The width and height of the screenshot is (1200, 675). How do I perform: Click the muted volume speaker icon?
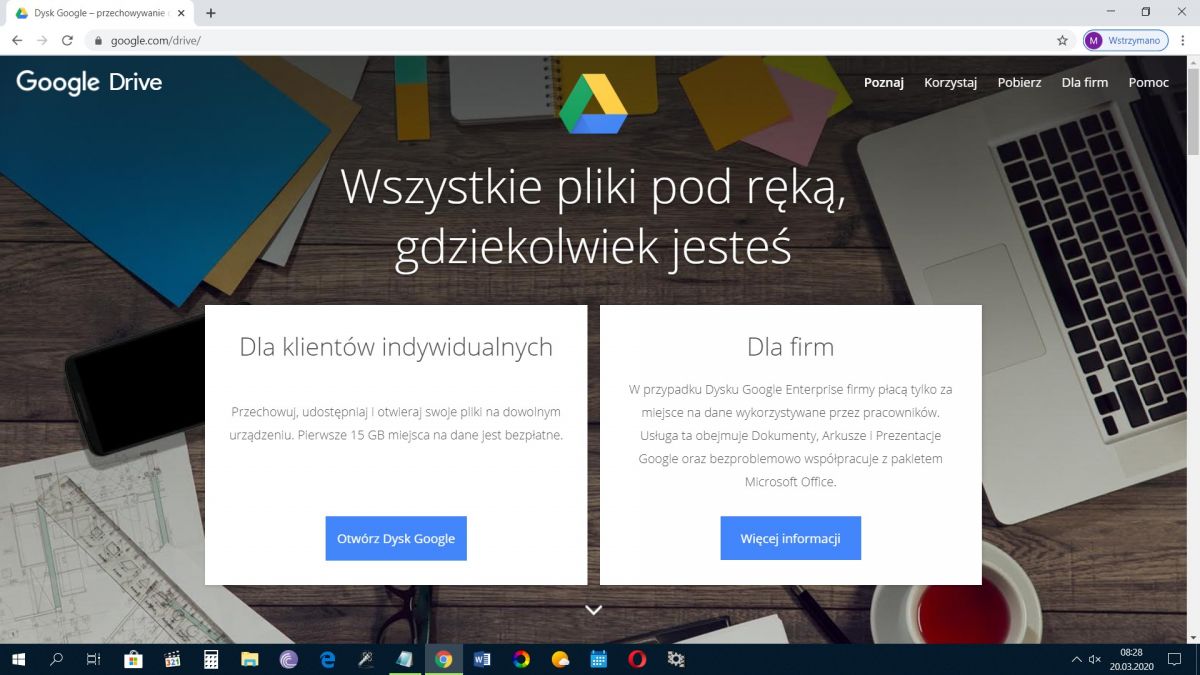tap(1095, 660)
